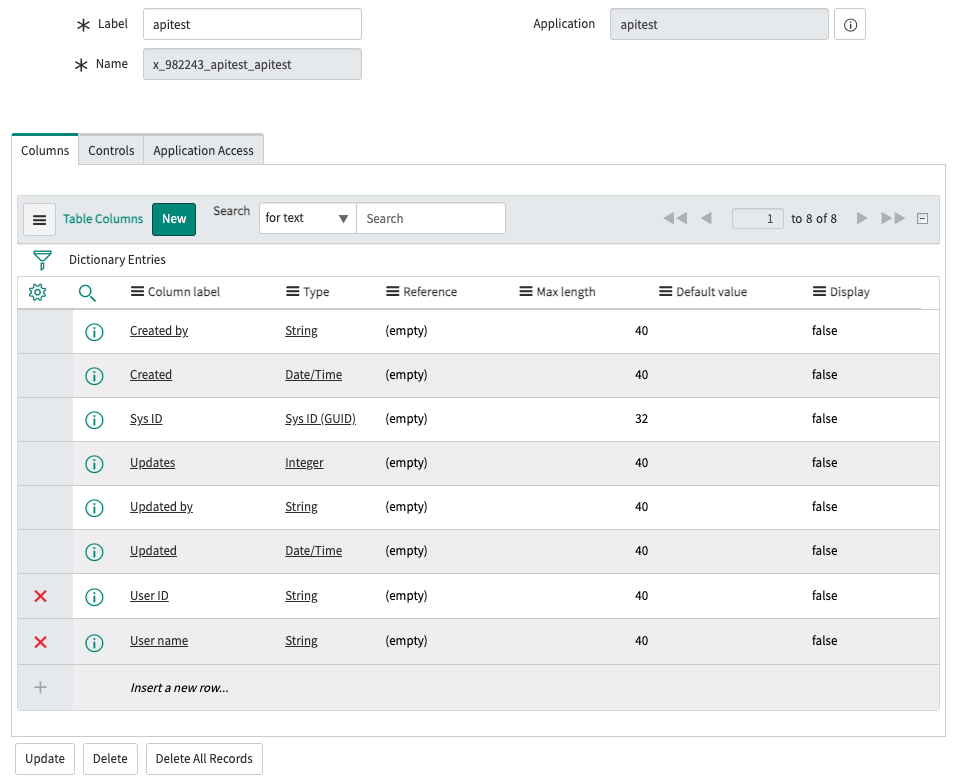Open the 'for text' search dropdown
Viewport: 957px width, 781px height.
306,217
